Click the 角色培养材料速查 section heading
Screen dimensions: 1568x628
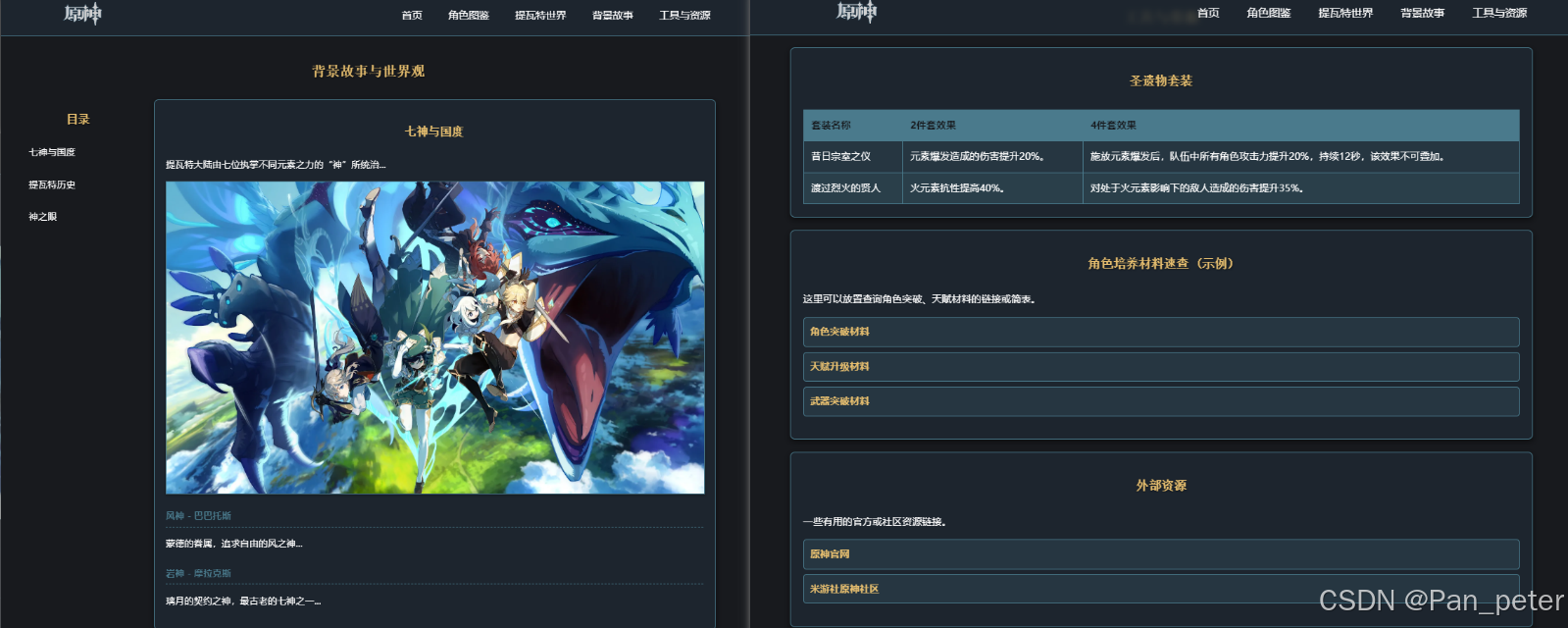pyautogui.click(x=1161, y=263)
